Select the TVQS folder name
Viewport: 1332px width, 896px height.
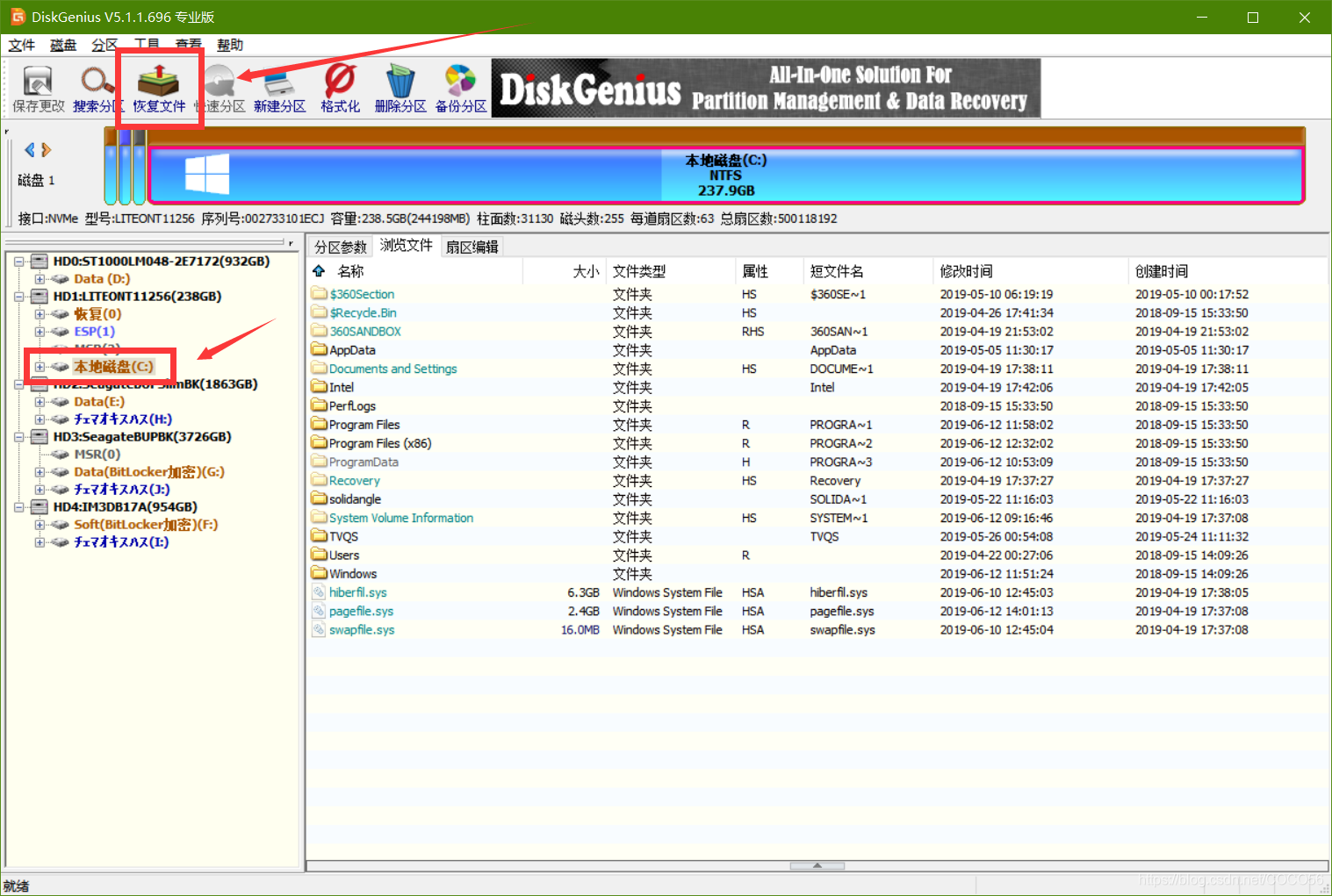coord(343,536)
